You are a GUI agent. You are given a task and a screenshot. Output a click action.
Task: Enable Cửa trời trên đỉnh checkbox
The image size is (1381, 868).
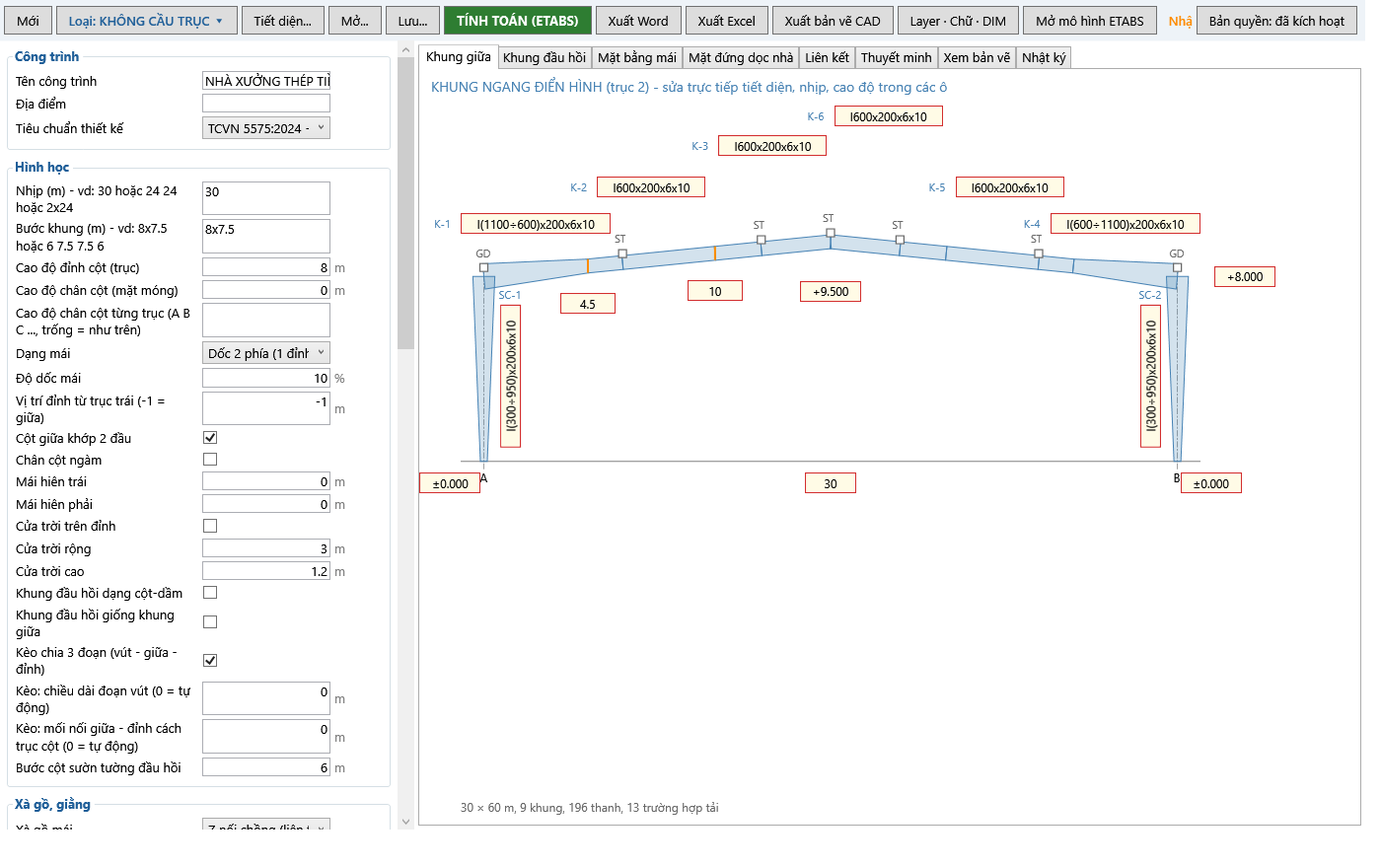pos(210,526)
